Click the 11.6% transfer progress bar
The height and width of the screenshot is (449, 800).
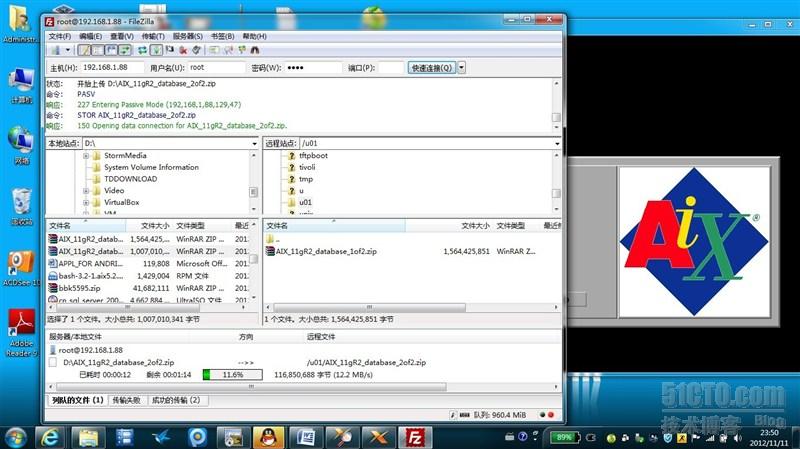tap(233, 375)
